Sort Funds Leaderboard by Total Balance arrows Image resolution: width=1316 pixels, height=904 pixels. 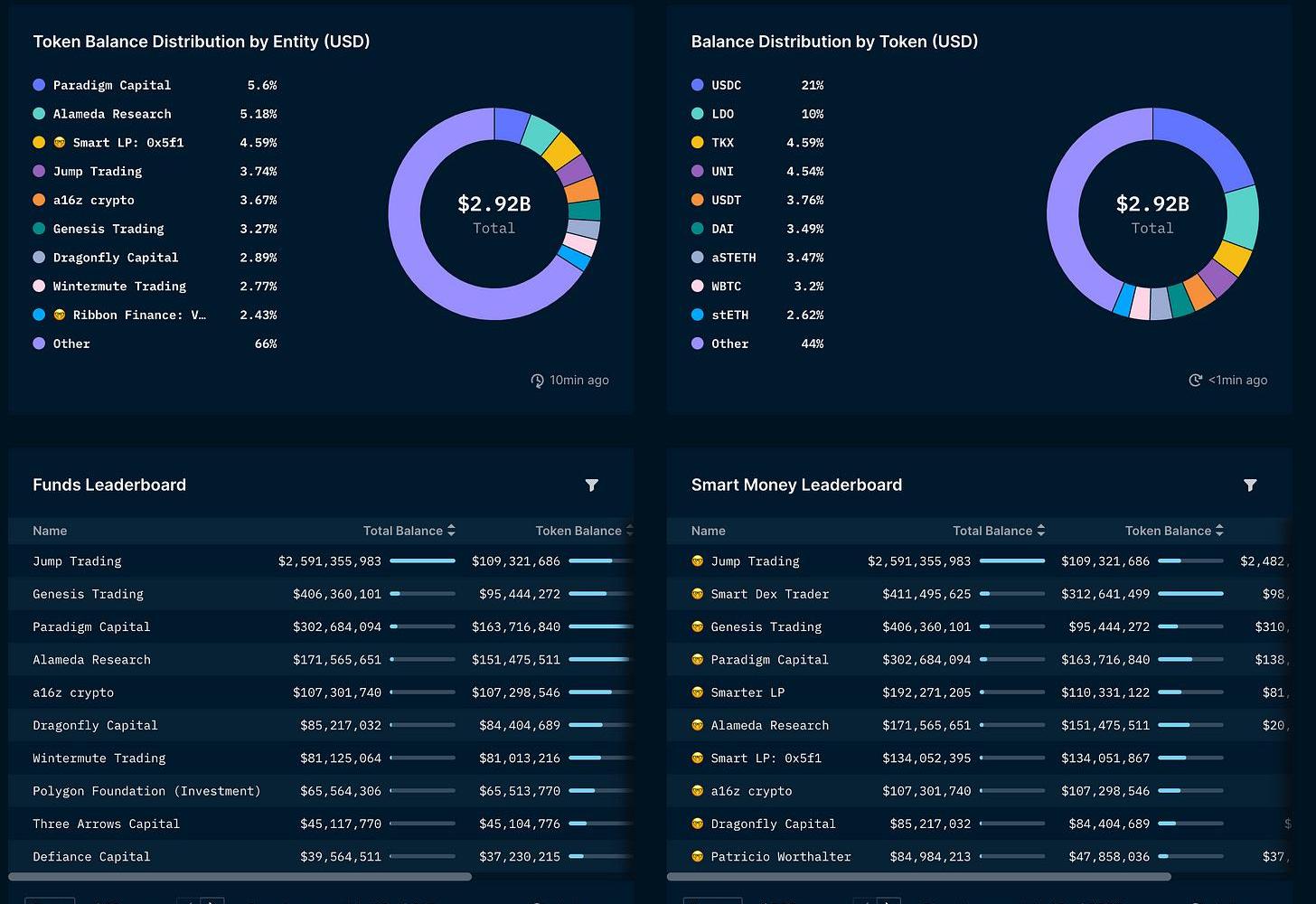coord(451,531)
